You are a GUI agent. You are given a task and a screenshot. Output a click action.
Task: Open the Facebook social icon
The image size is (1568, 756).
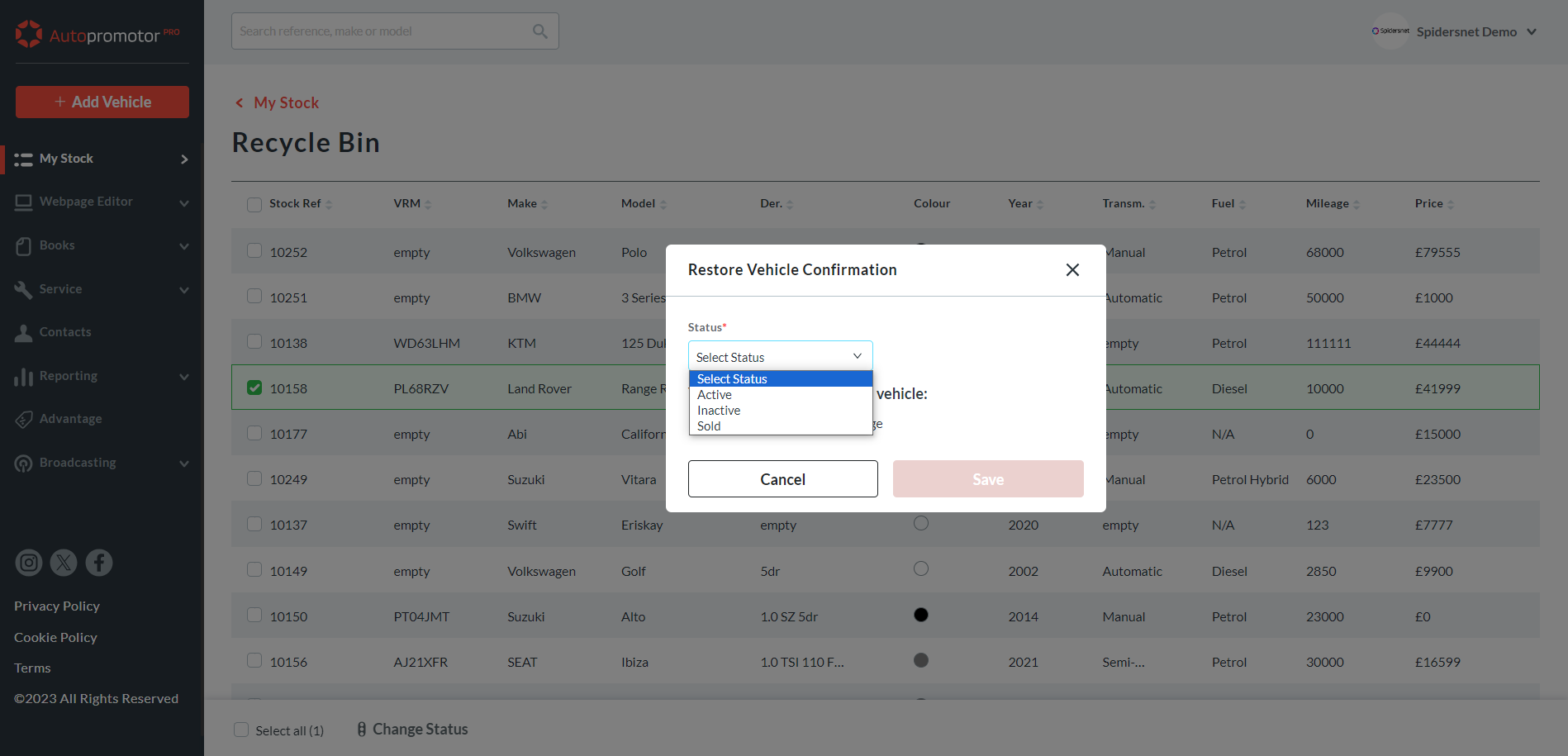tap(99, 563)
